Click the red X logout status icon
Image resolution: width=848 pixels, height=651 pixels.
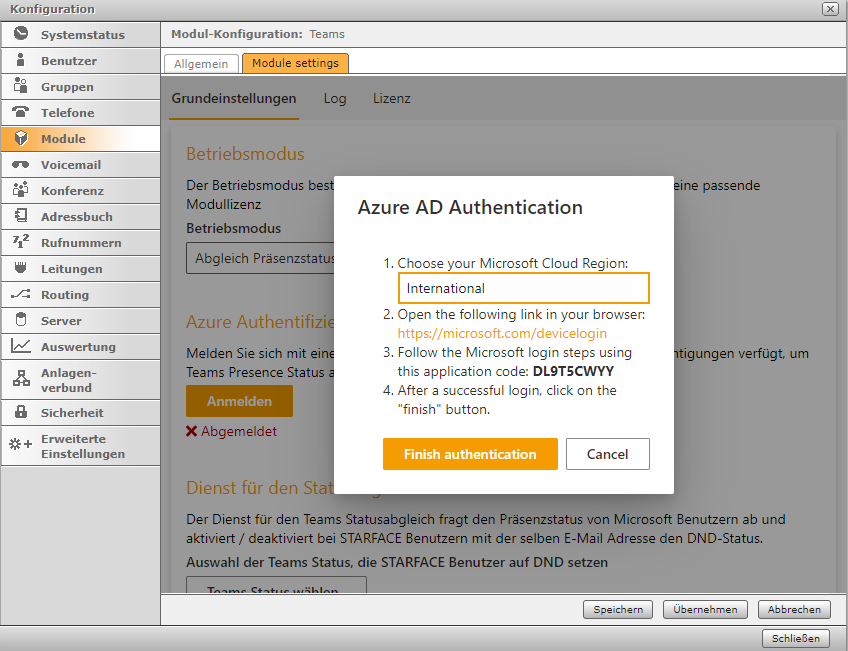(x=191, y=431)
